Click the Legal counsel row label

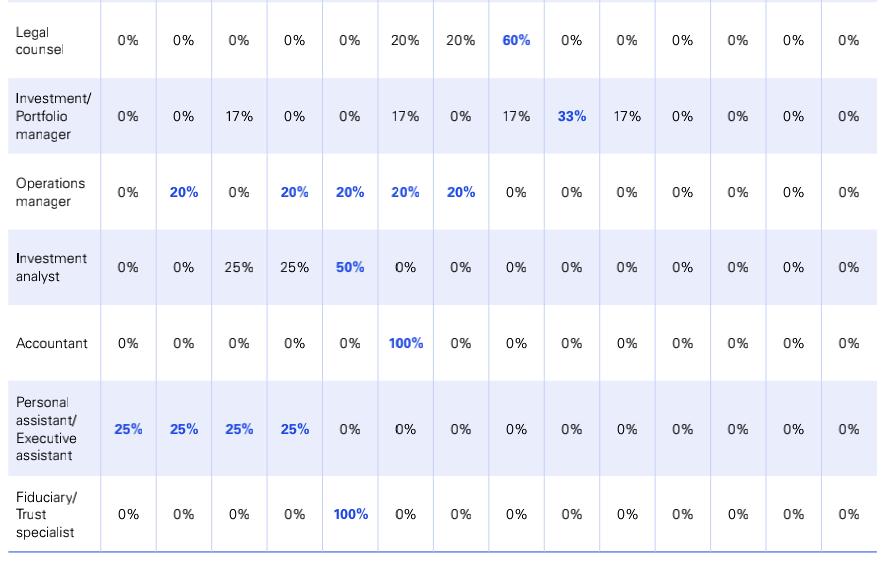pos(39,41)
